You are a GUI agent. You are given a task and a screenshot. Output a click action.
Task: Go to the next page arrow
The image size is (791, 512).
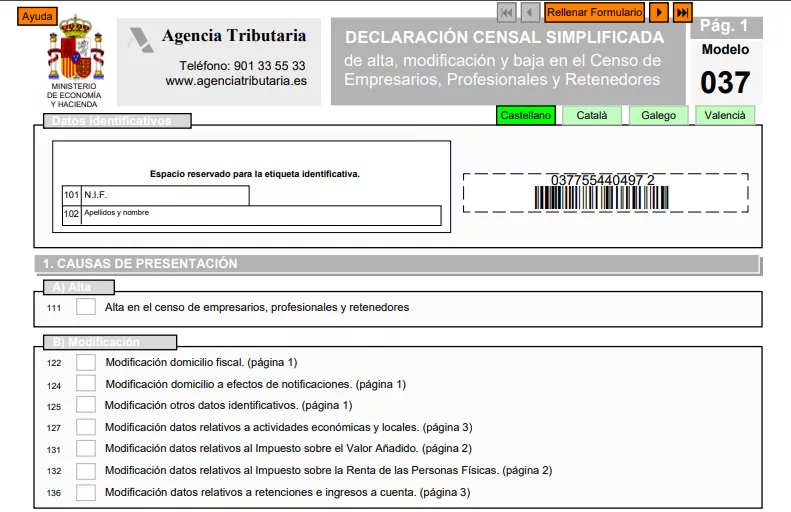(x=659, y=12)
